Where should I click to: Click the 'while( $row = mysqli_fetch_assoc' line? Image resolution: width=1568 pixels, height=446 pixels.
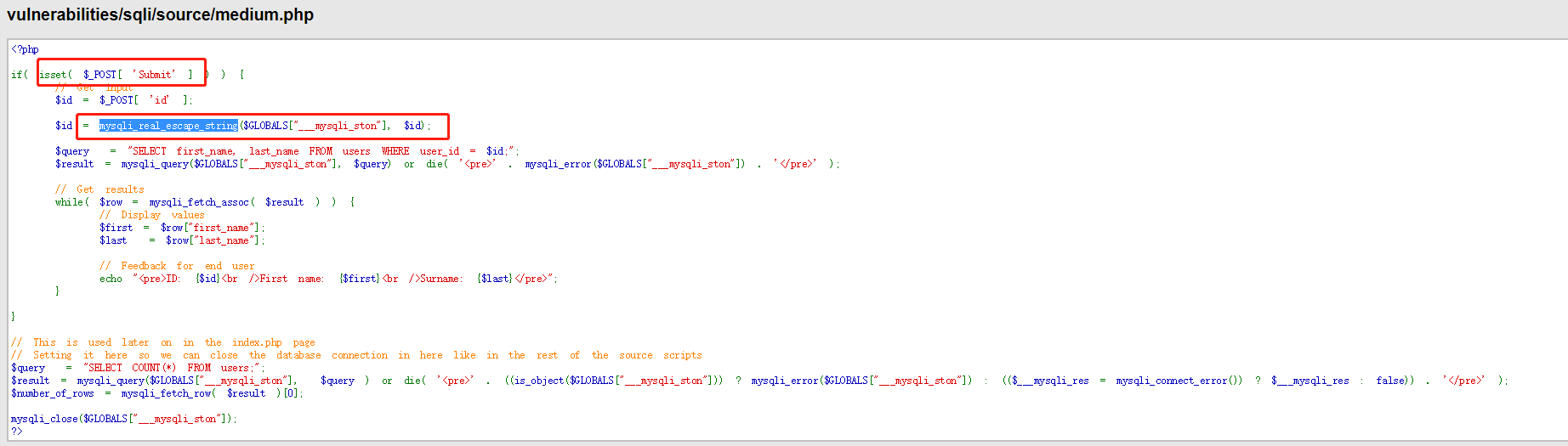(x=205, y=202)
